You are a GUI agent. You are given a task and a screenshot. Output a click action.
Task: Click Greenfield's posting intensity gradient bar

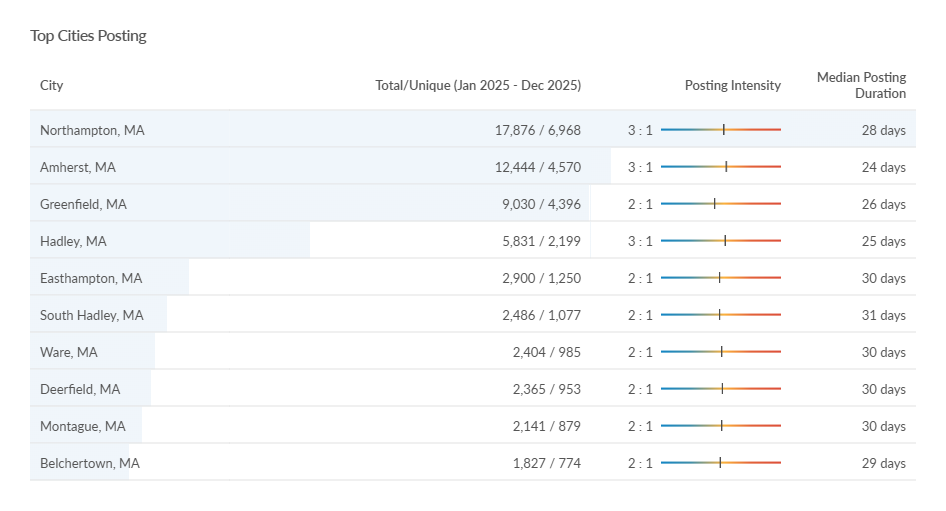pyautogui.click(x=720, y=204)
